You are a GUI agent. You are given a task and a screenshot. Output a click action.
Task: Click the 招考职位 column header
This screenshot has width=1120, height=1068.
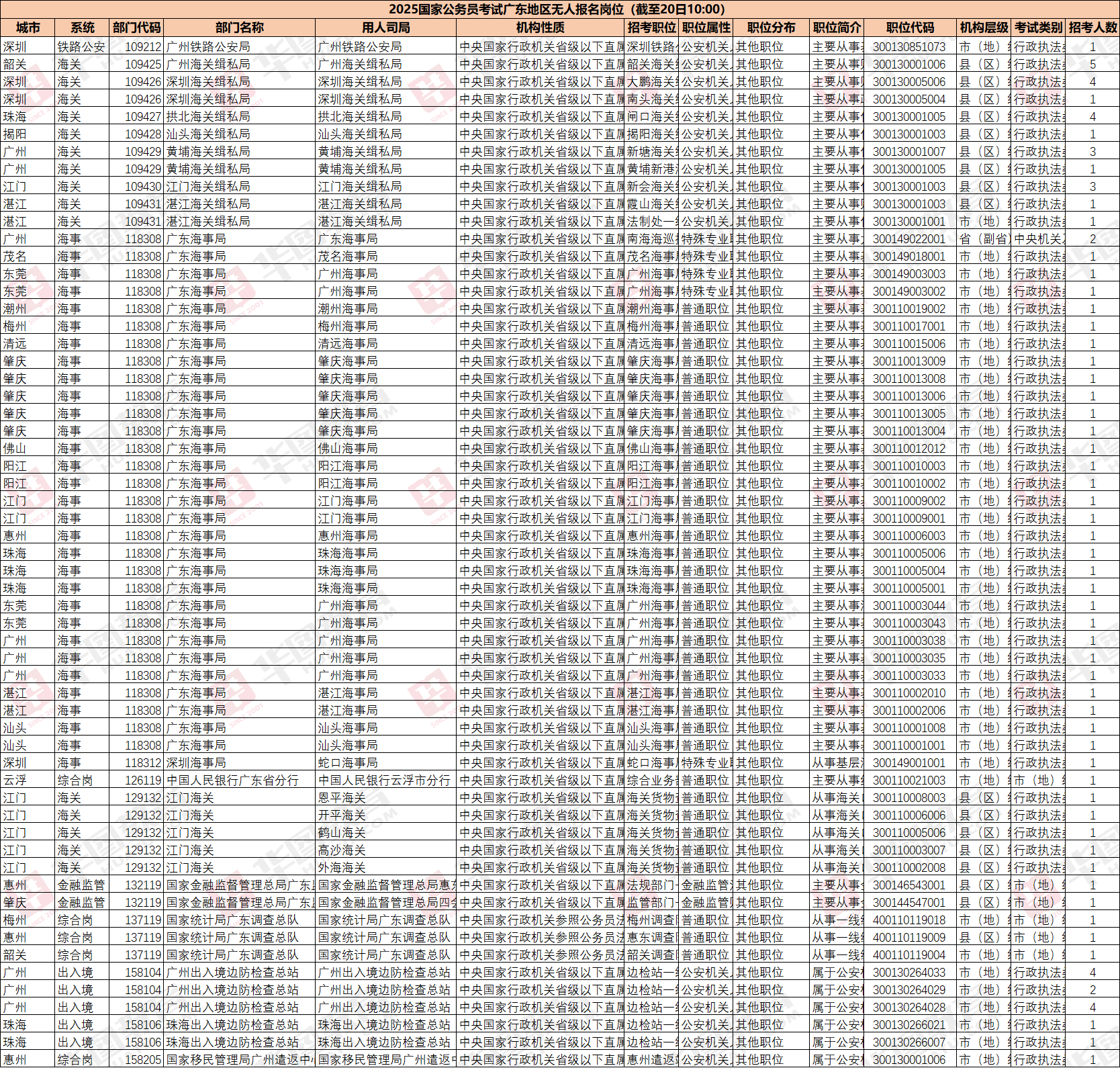tap(652, 28)
